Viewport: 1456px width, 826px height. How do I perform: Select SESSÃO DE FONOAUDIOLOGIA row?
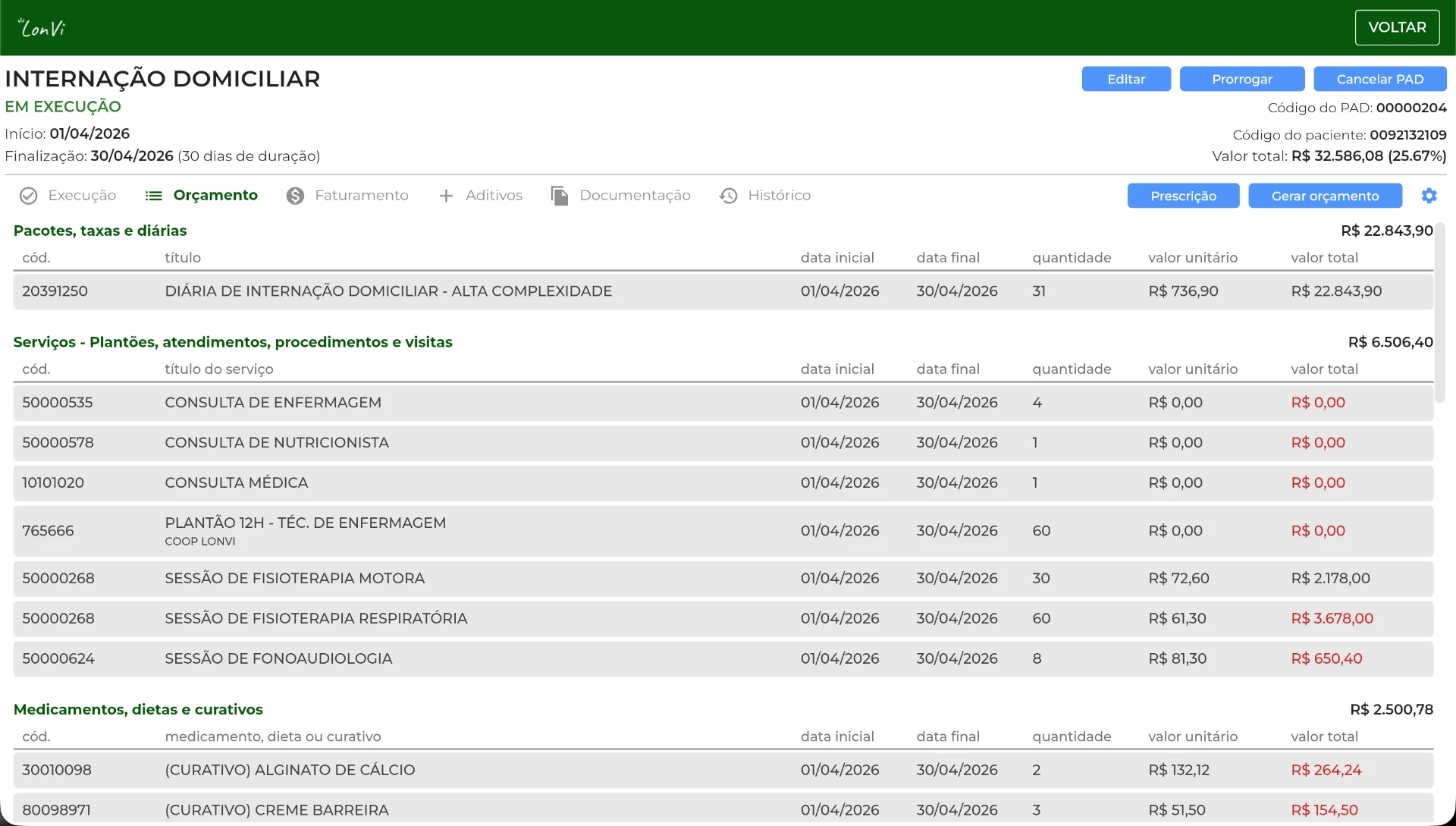click(723, 659)
